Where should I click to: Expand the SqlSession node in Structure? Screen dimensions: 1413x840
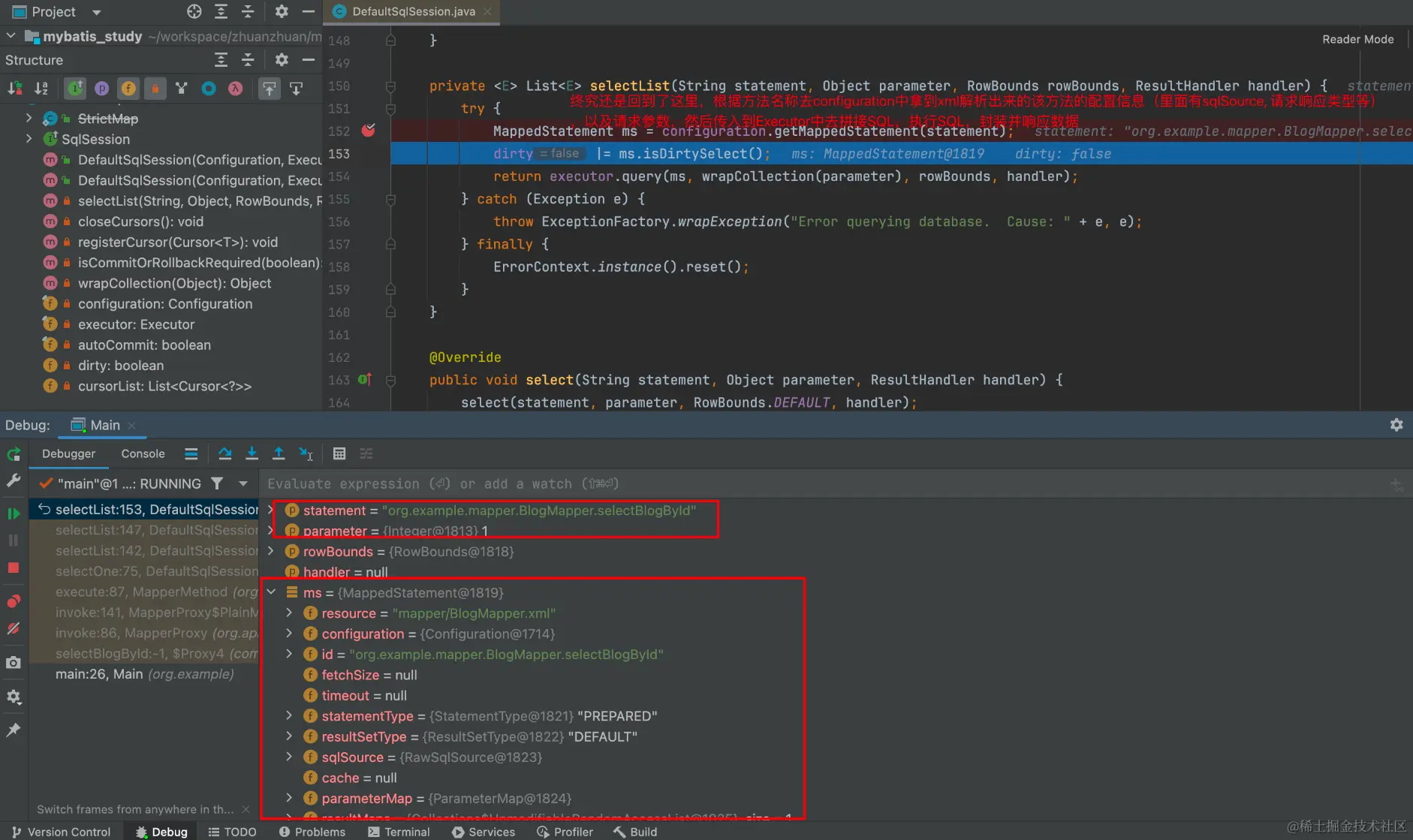[29, 139]
